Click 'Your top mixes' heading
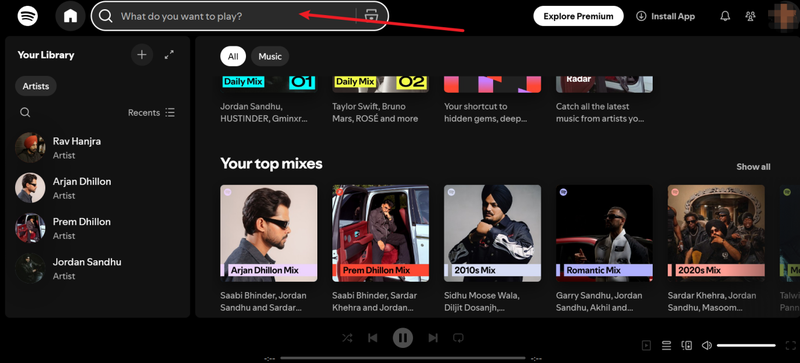Image resolution: width=800 pixels, height=363 pixels. click(271, 164)
